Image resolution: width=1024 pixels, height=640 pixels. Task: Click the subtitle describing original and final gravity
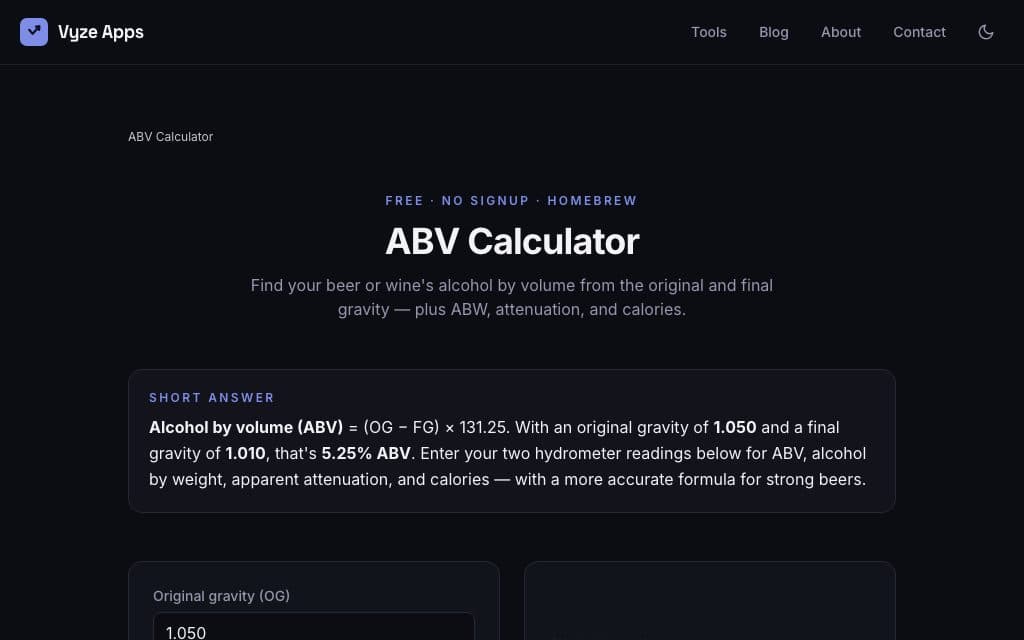click(512, 297)
